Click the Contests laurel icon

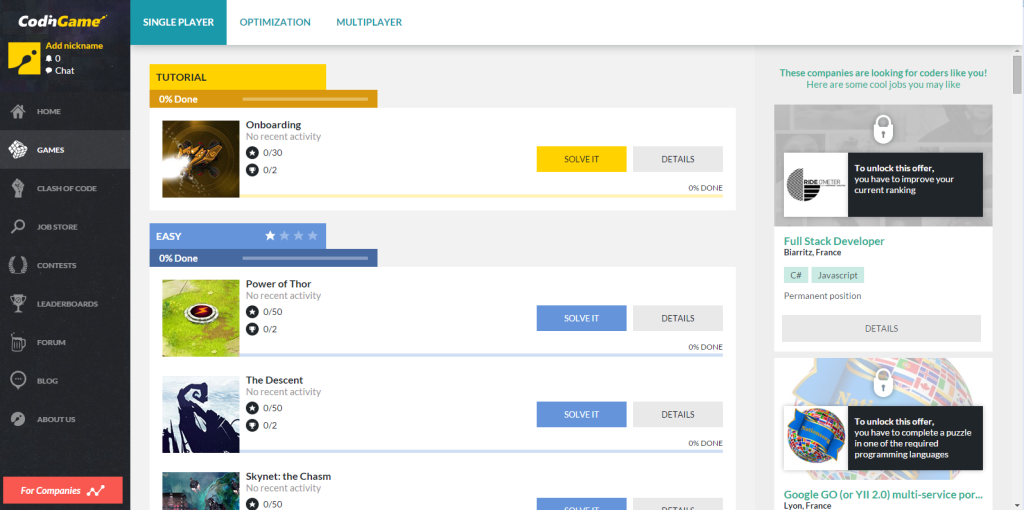pyautogui.click(x=18, y=265)
